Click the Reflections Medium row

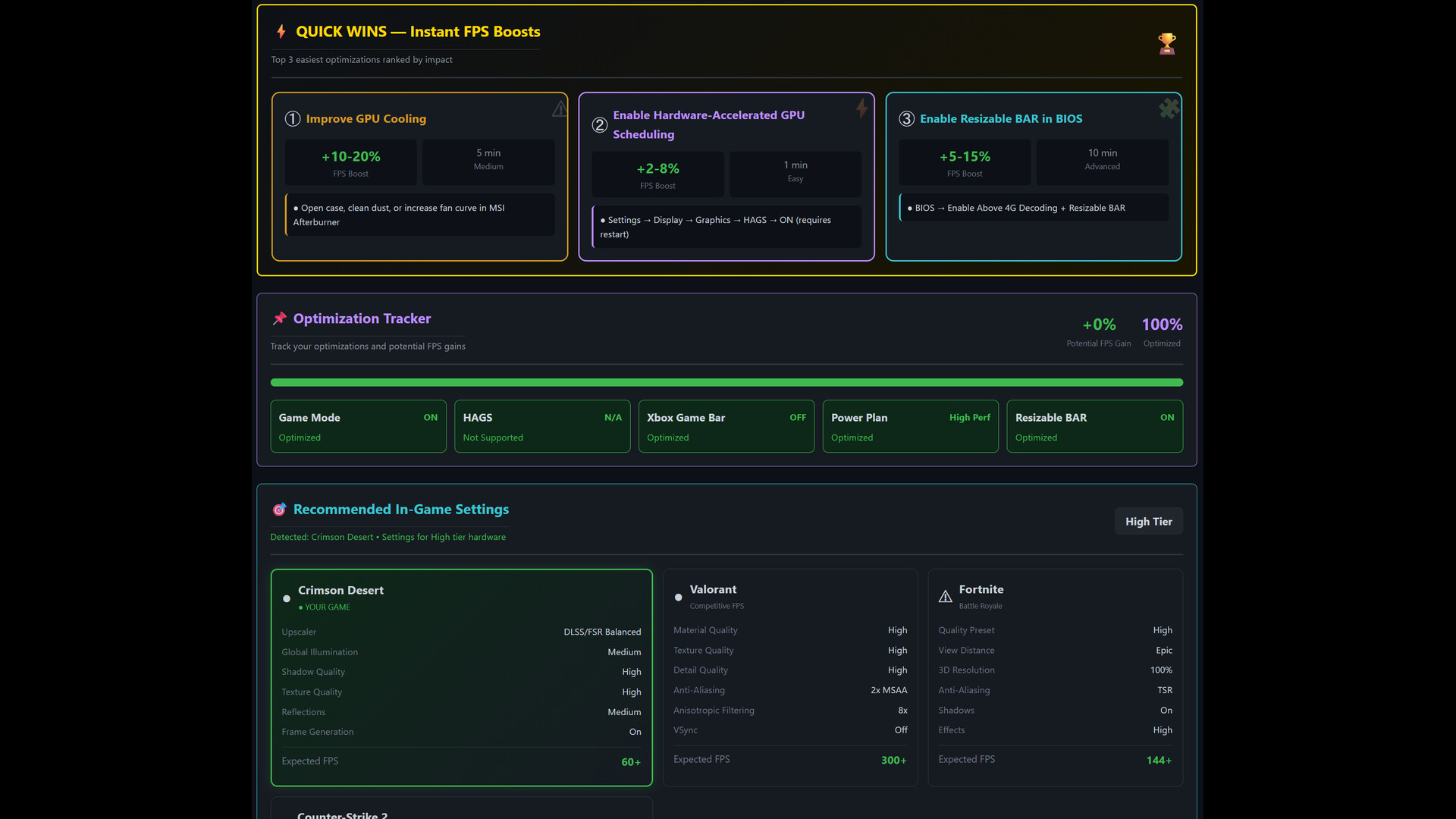click(x=461, y=712)
